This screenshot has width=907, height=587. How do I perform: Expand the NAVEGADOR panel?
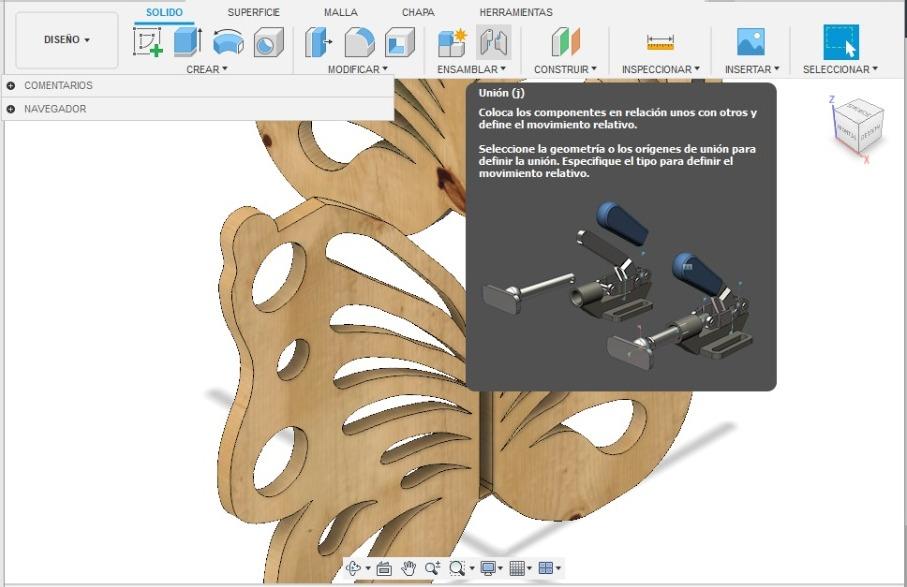[10, 109]
